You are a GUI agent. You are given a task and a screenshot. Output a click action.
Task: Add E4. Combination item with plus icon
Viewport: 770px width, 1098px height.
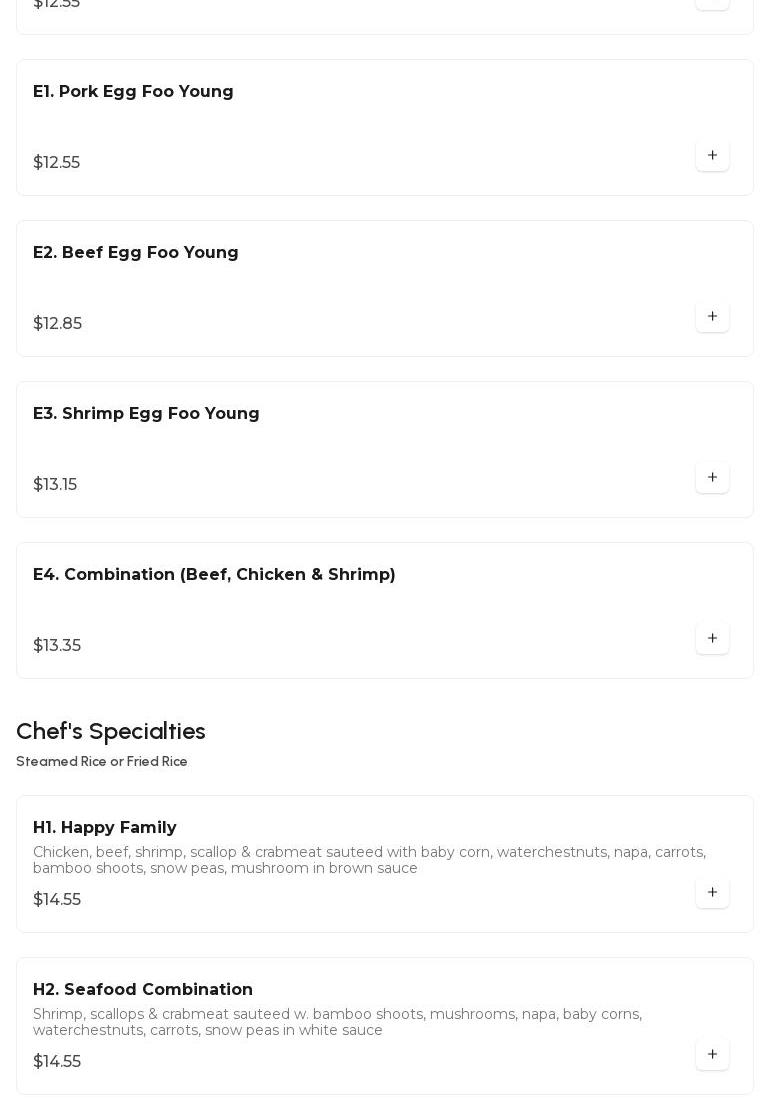tap(712, 638)
